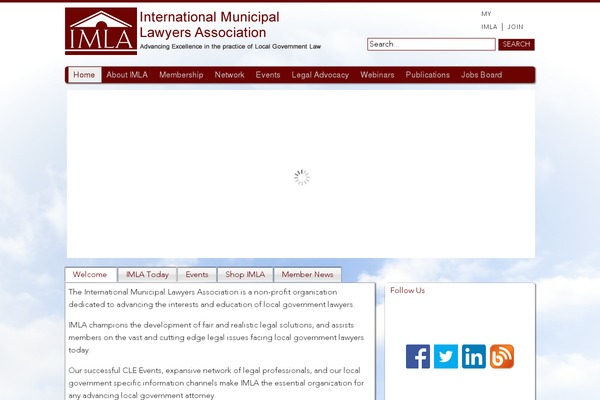
Task: Click the tagline 'Advancing Excellence in the practice'
Action: pyautogui.click(x=230, y=47)
